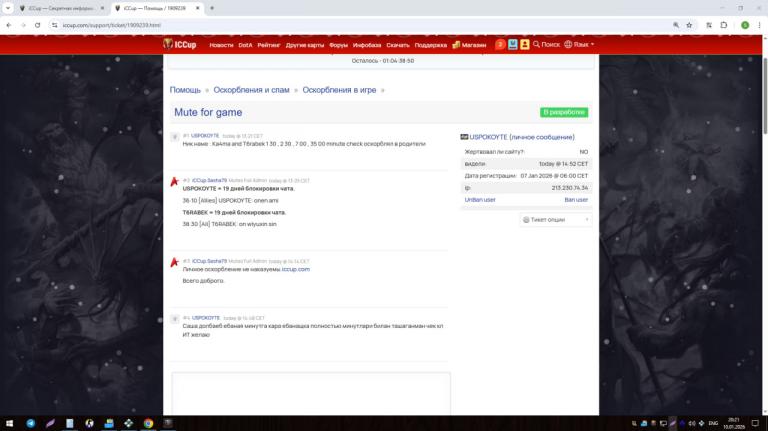Open the Форум menu item
Image resolution: width=768 pixels, height=431 pixels.
pos(338,45)
